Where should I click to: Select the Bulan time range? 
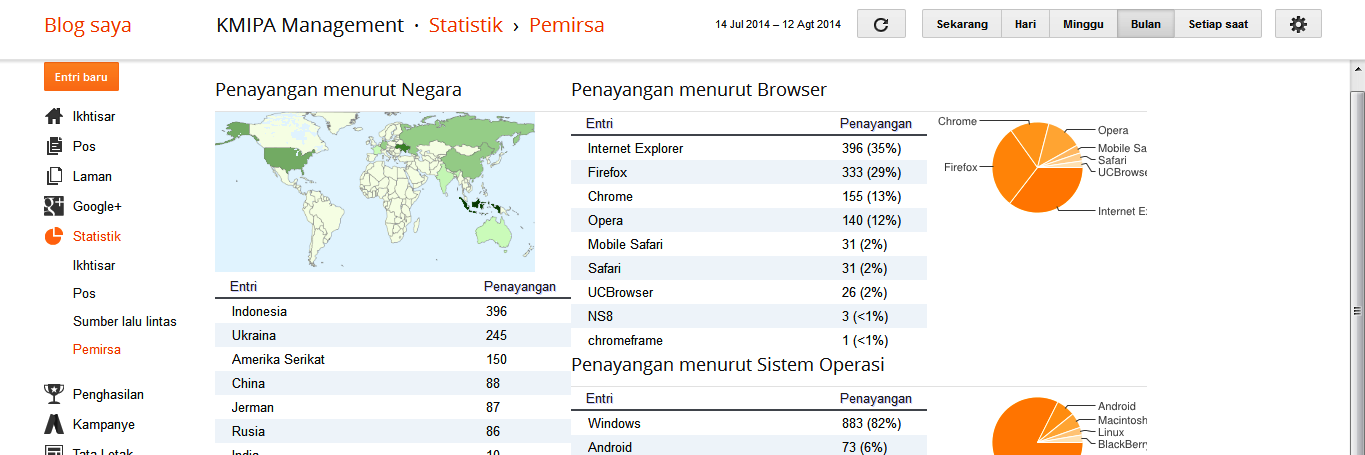point(1146,24)
